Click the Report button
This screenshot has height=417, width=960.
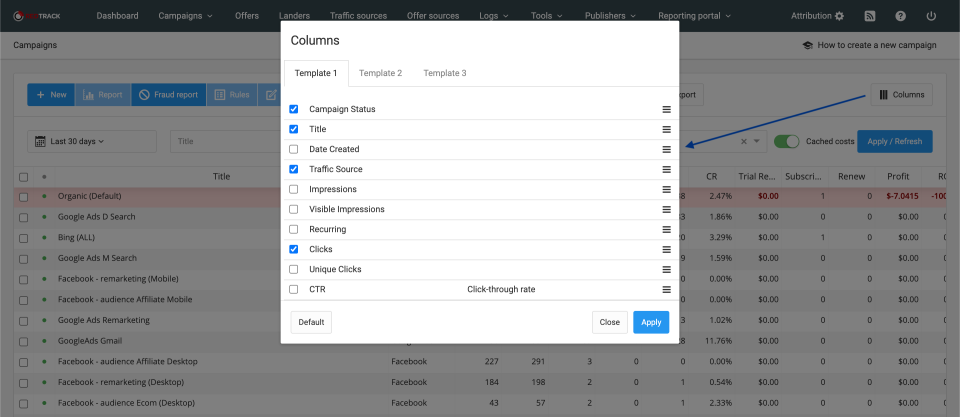103,95
